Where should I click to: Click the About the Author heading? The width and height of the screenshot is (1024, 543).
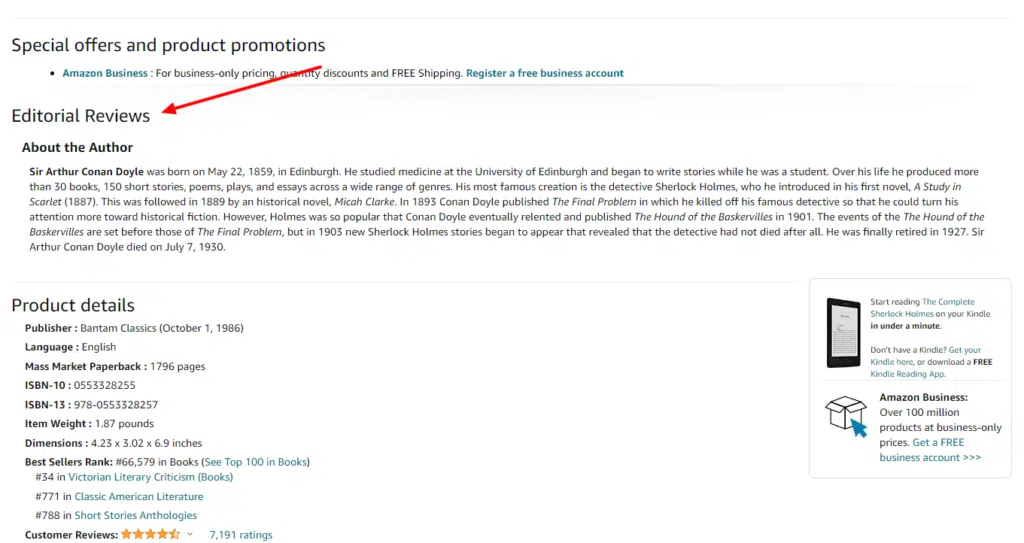(x=77, y=148)
